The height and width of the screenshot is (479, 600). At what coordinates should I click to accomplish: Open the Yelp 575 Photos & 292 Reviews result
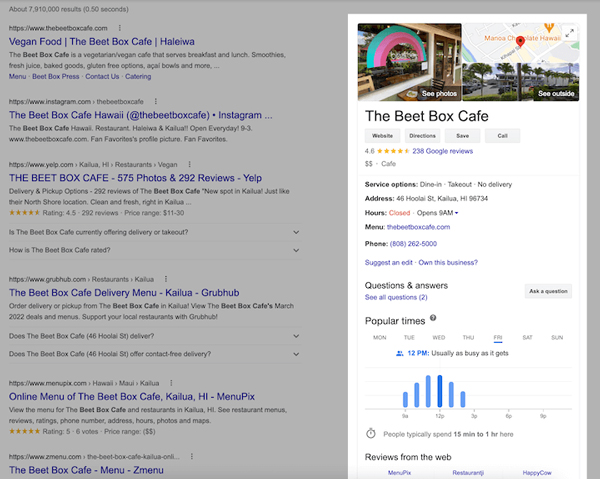coord(135,178)
